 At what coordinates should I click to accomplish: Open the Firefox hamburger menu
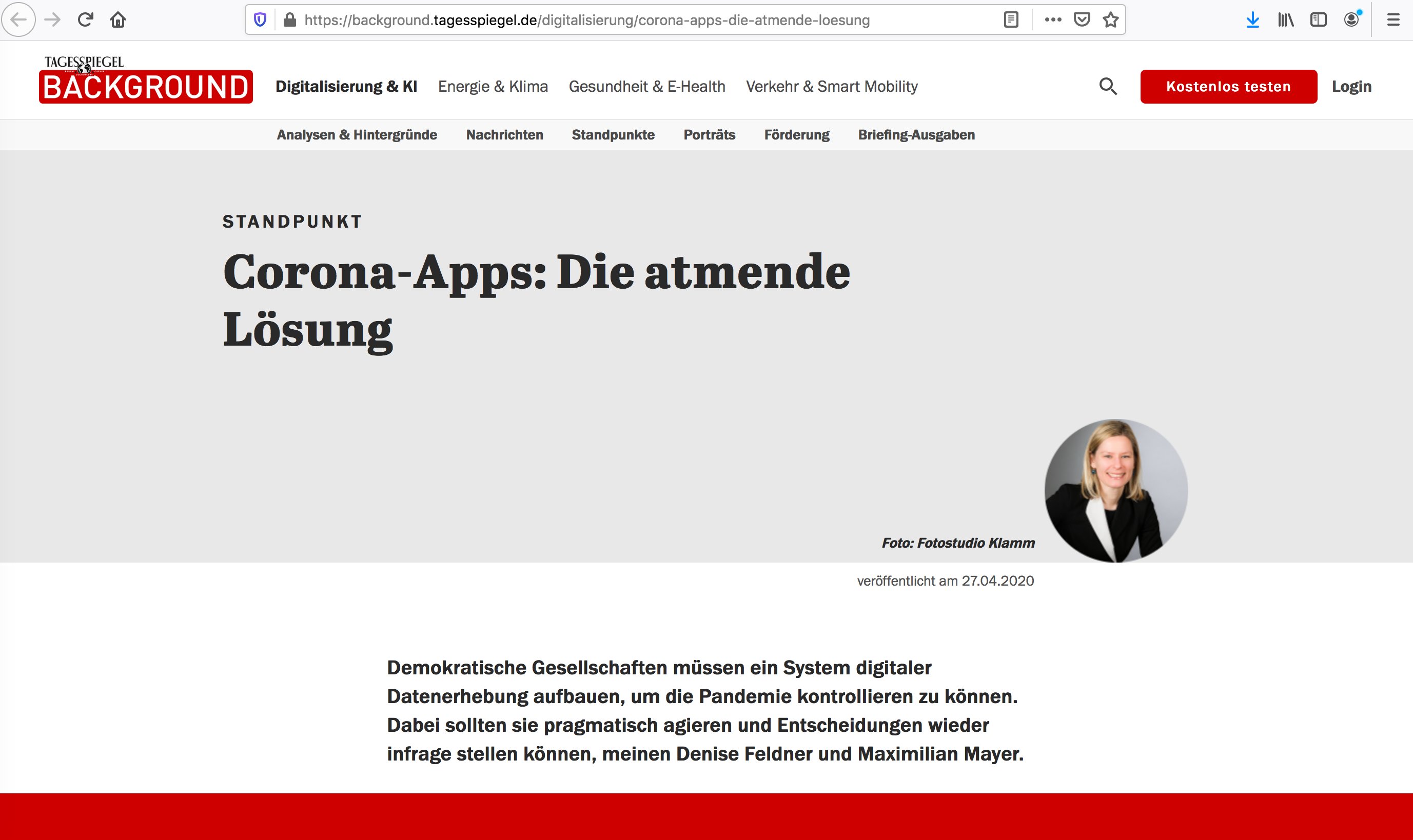(x=1393, y=20)
